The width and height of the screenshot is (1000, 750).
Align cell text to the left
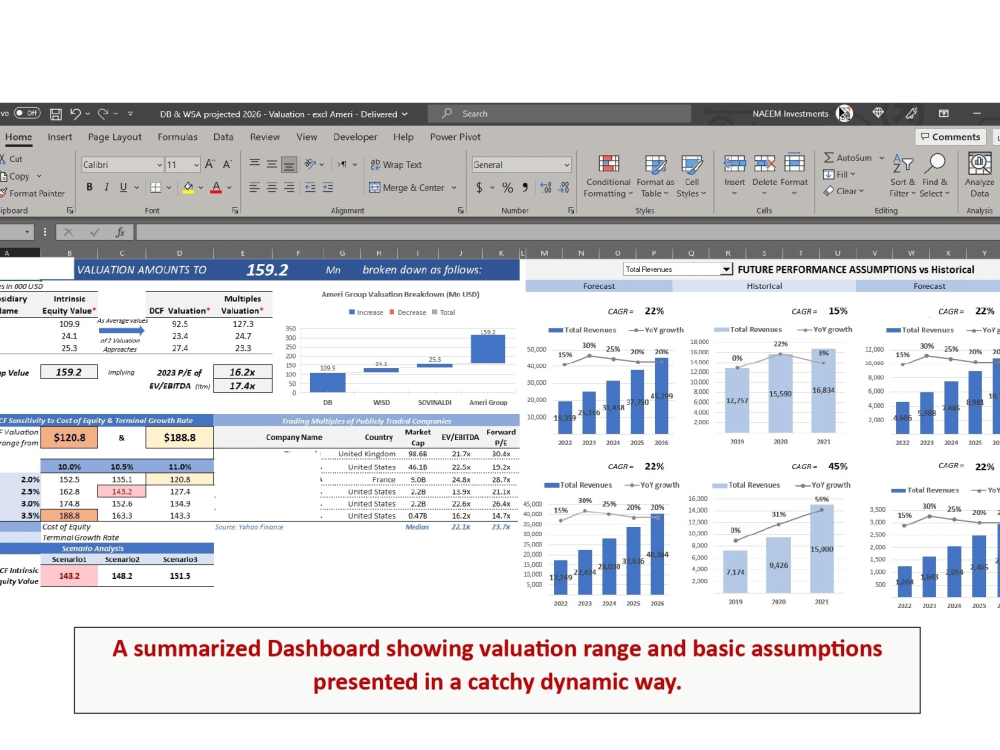[x=254, y=188]
